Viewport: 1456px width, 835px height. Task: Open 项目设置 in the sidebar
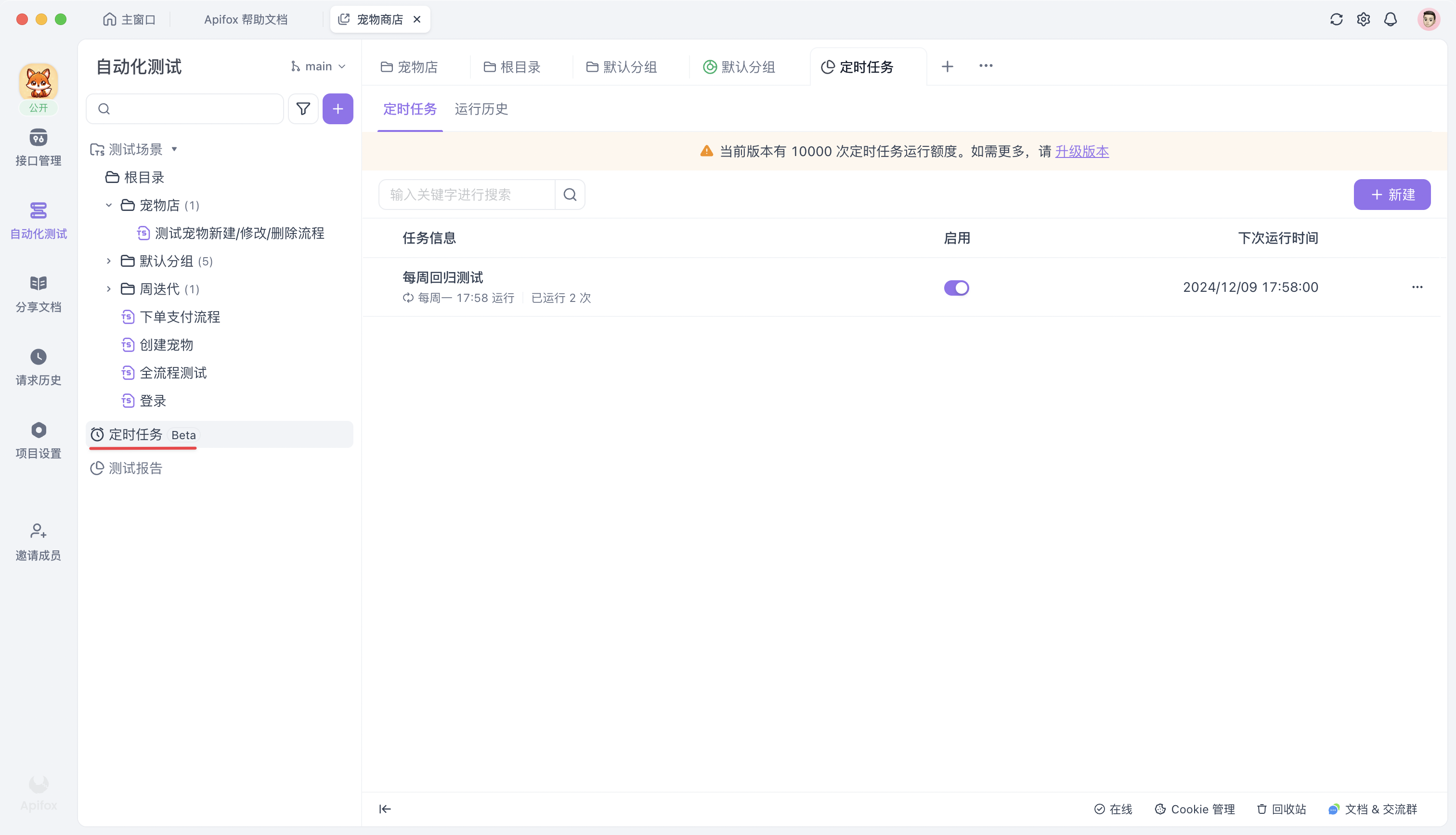click(38, 440)
